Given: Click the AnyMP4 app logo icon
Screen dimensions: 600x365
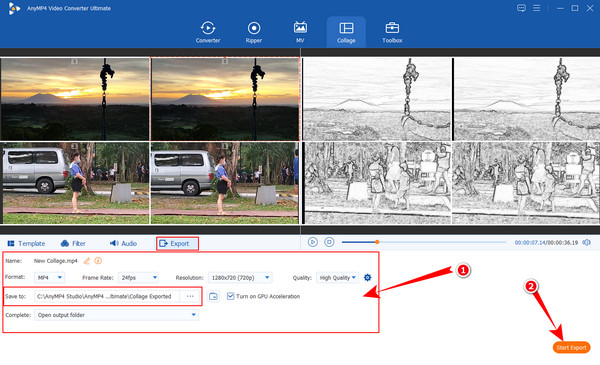Looking at the screenshot, I should click(14, 8).
